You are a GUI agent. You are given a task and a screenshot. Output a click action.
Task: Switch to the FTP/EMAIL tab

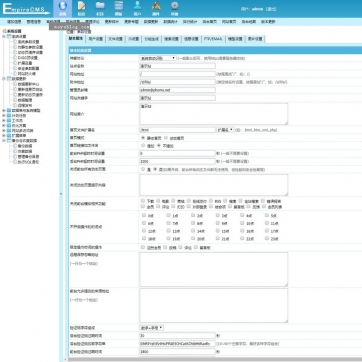coord(213,39)
